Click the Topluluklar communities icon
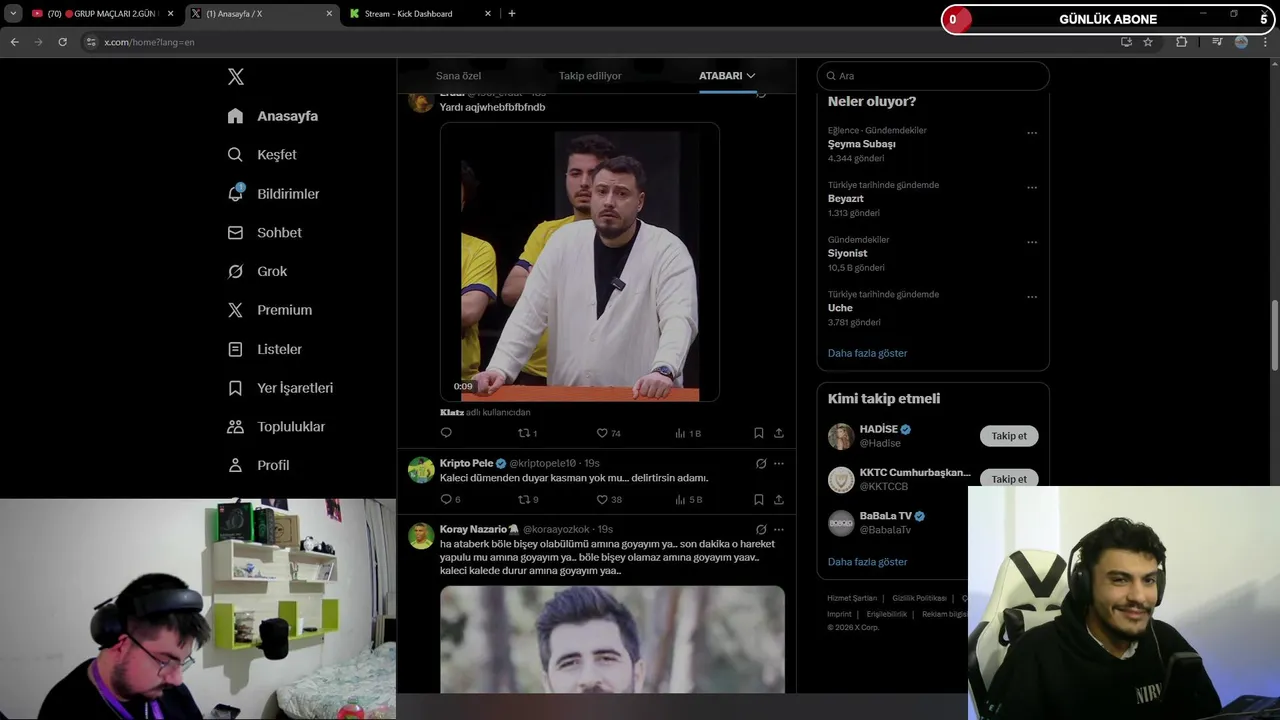The height and width of the screenshot is (720, 1280). (235, 427)
